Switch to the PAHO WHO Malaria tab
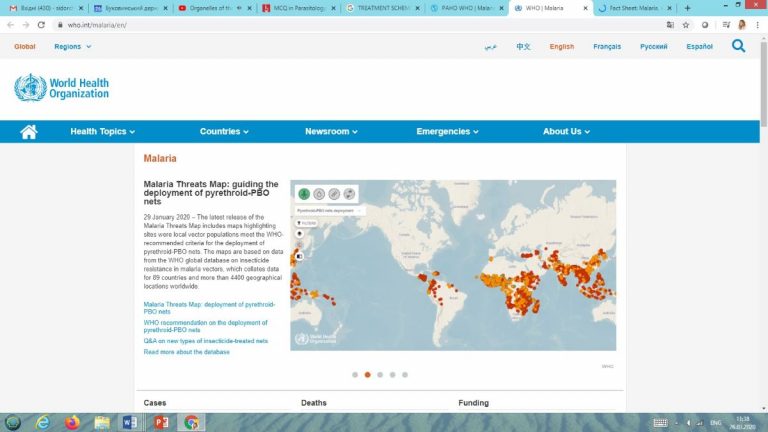768x432 pixels. [466, 8]
